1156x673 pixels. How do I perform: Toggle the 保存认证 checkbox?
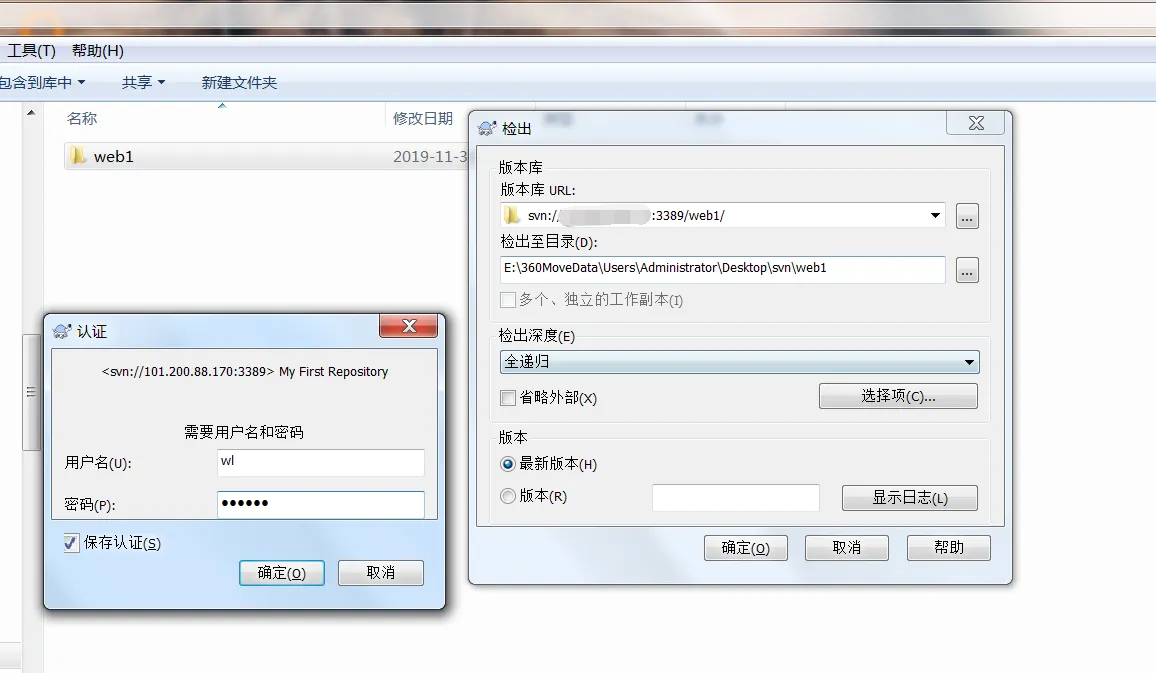(x=71, y=543)
